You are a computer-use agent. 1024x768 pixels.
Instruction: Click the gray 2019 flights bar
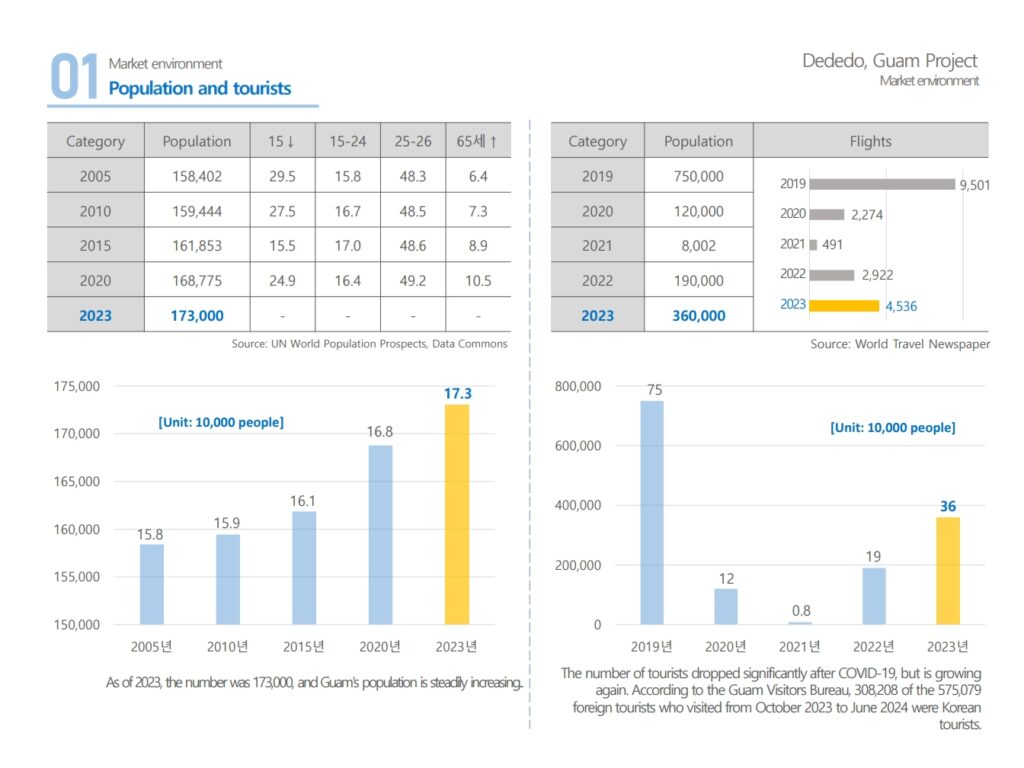[882, 184]
